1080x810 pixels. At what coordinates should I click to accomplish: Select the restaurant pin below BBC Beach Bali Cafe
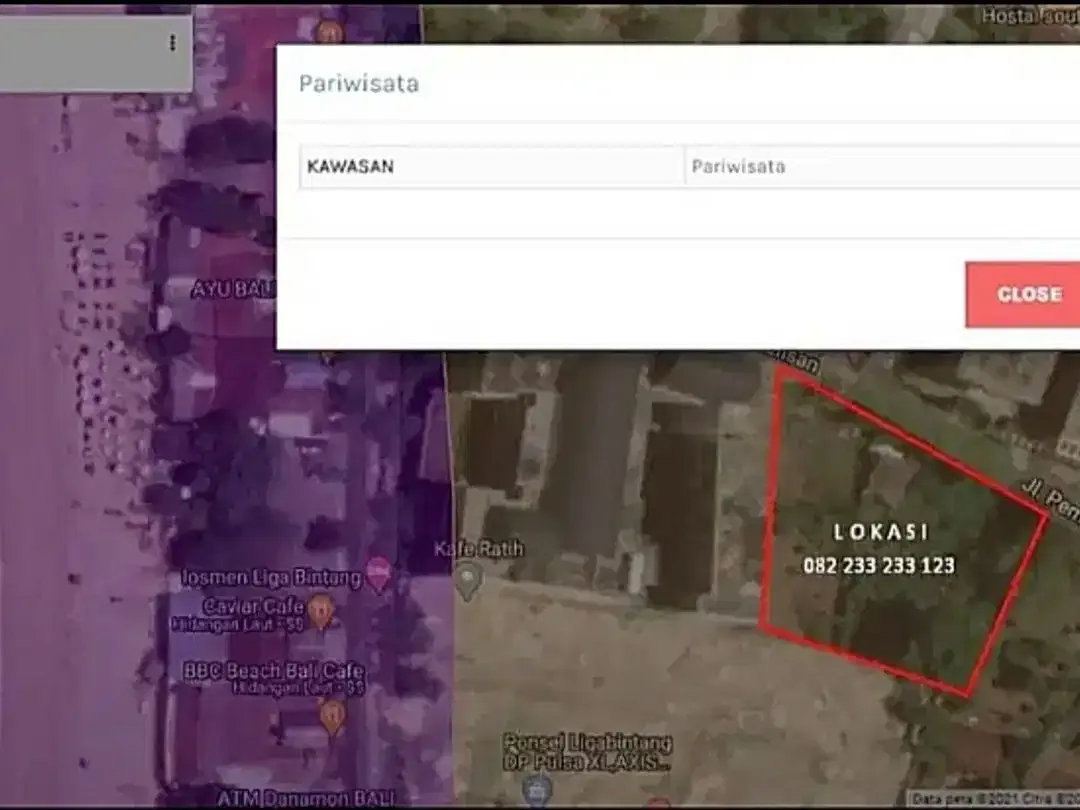[333, 716]
